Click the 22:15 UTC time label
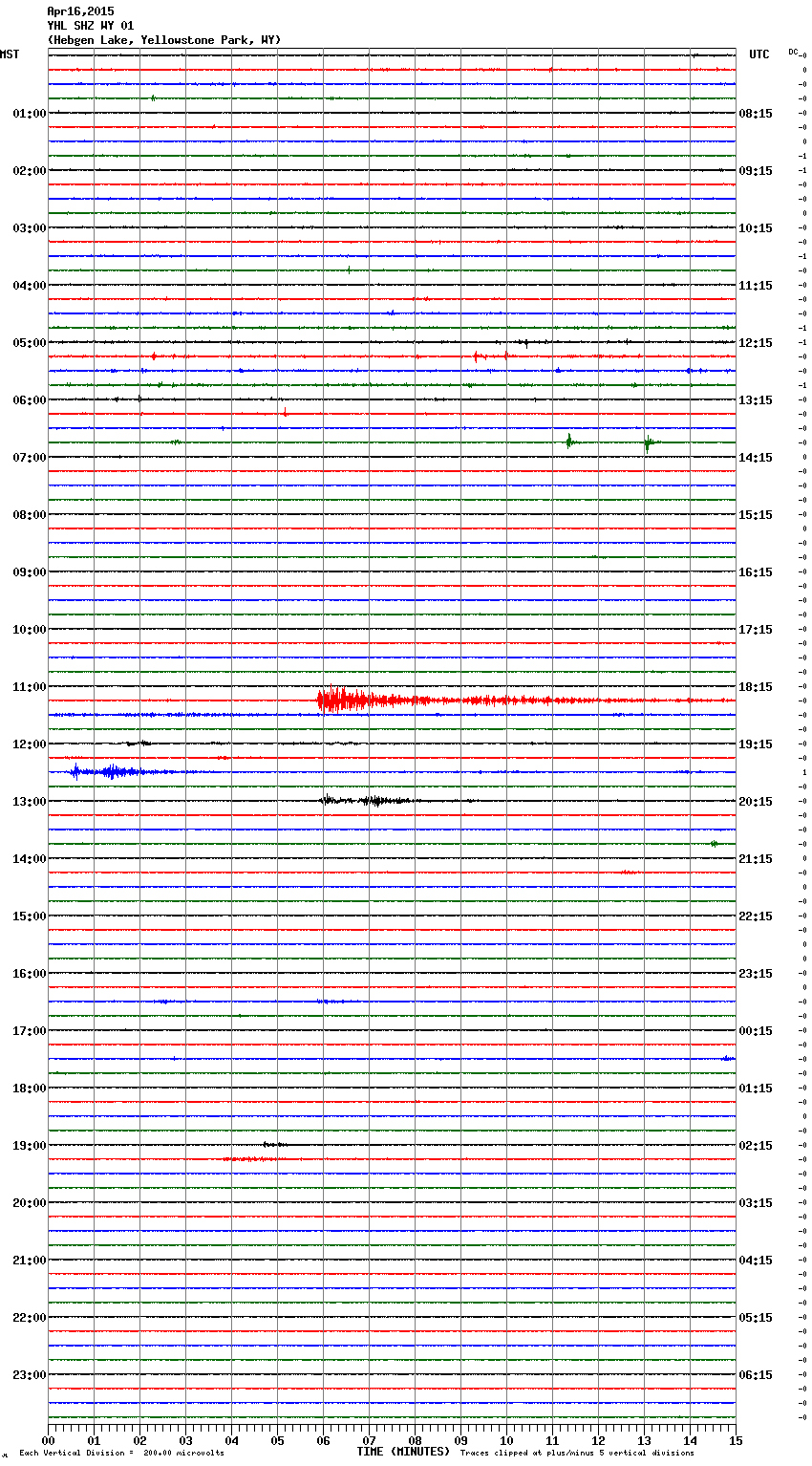812x1466 pixels. (x=756, y=916)
